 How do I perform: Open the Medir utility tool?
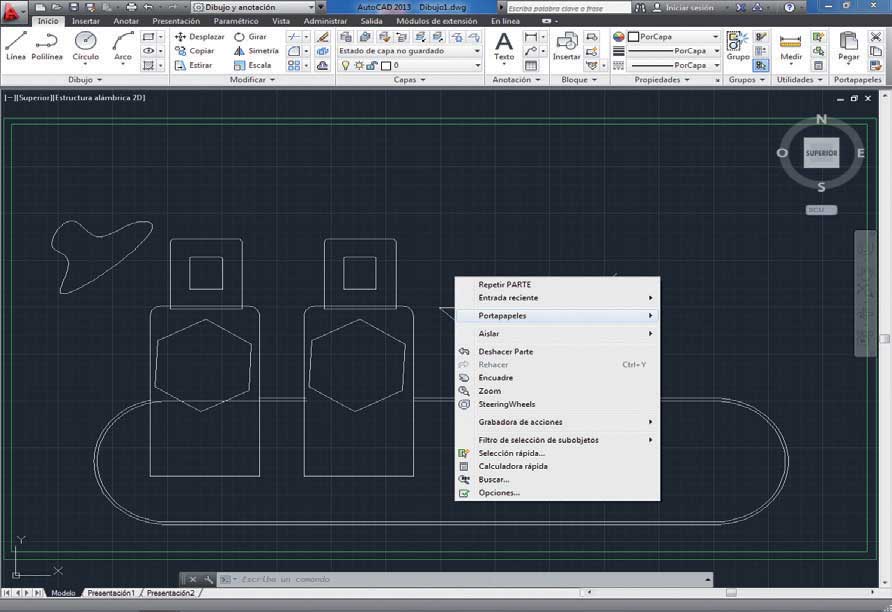pos(791,46)
